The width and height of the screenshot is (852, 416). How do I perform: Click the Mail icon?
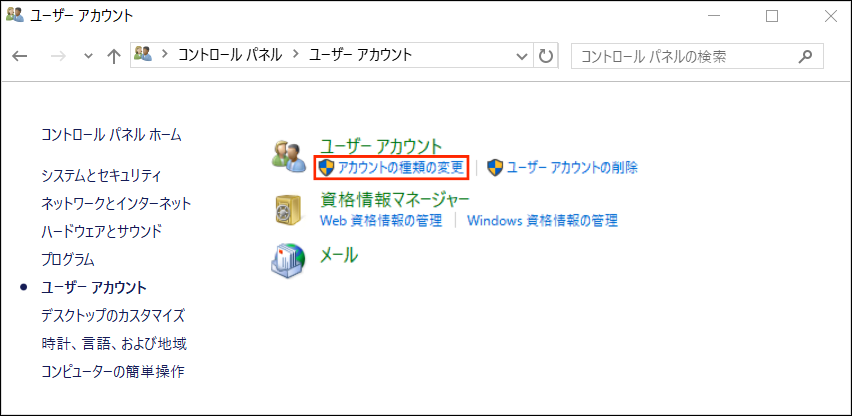[x=289, y=261]
